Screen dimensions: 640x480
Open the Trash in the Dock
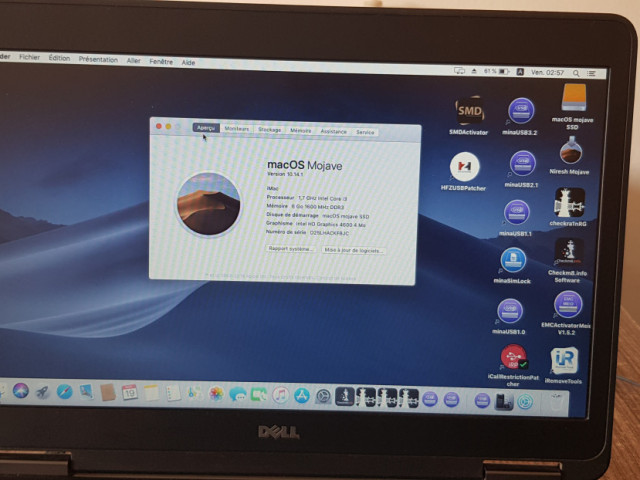[555, 402]
